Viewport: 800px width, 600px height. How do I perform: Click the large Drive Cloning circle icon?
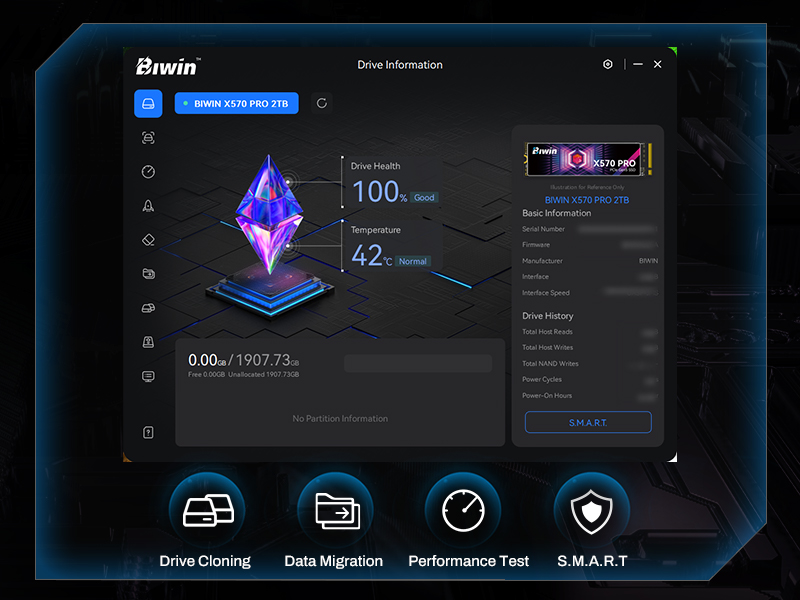point(208,510)
